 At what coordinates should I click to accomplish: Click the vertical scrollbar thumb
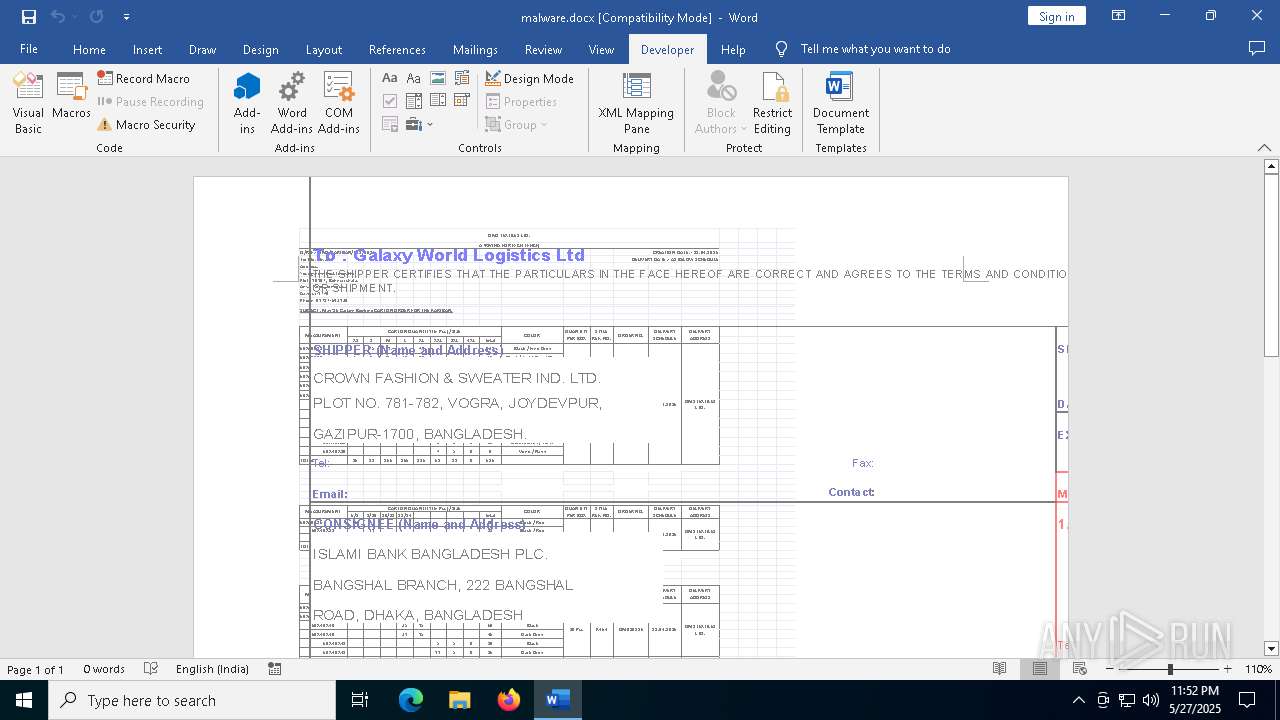[x=1271, y=265]
